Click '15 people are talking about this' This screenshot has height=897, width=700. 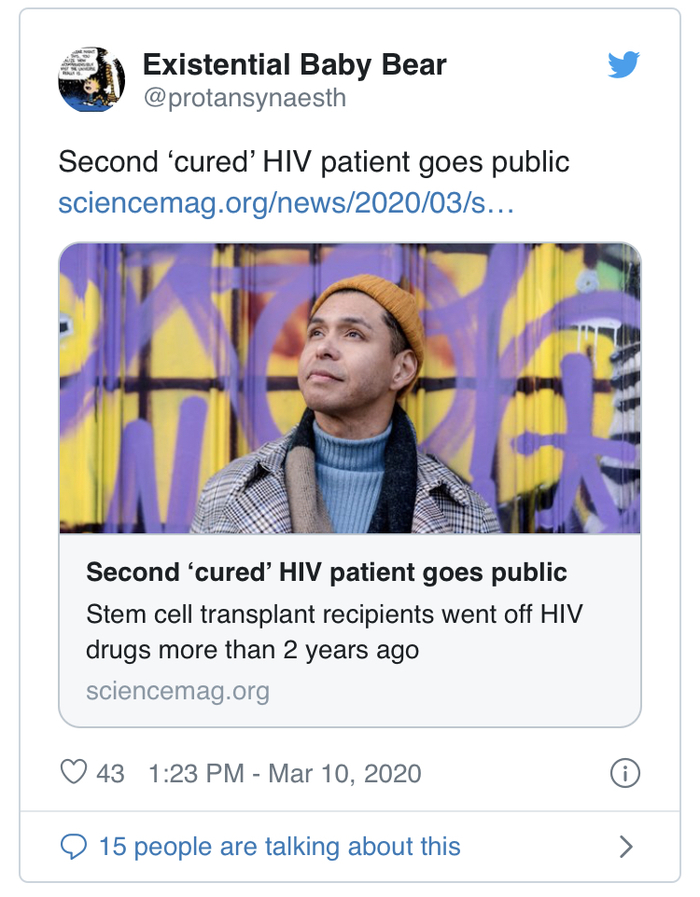tap(279, 847)
